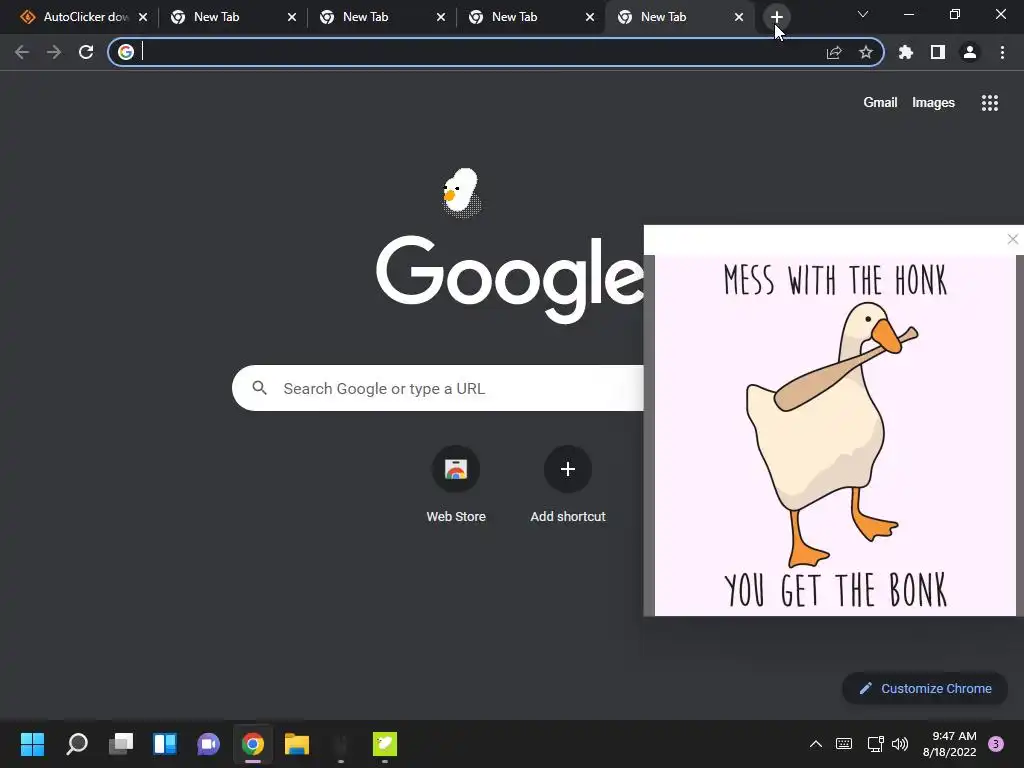1024x768 pixels.
Task: Open File Explorer from the taskbar
Action: [296, 744]
